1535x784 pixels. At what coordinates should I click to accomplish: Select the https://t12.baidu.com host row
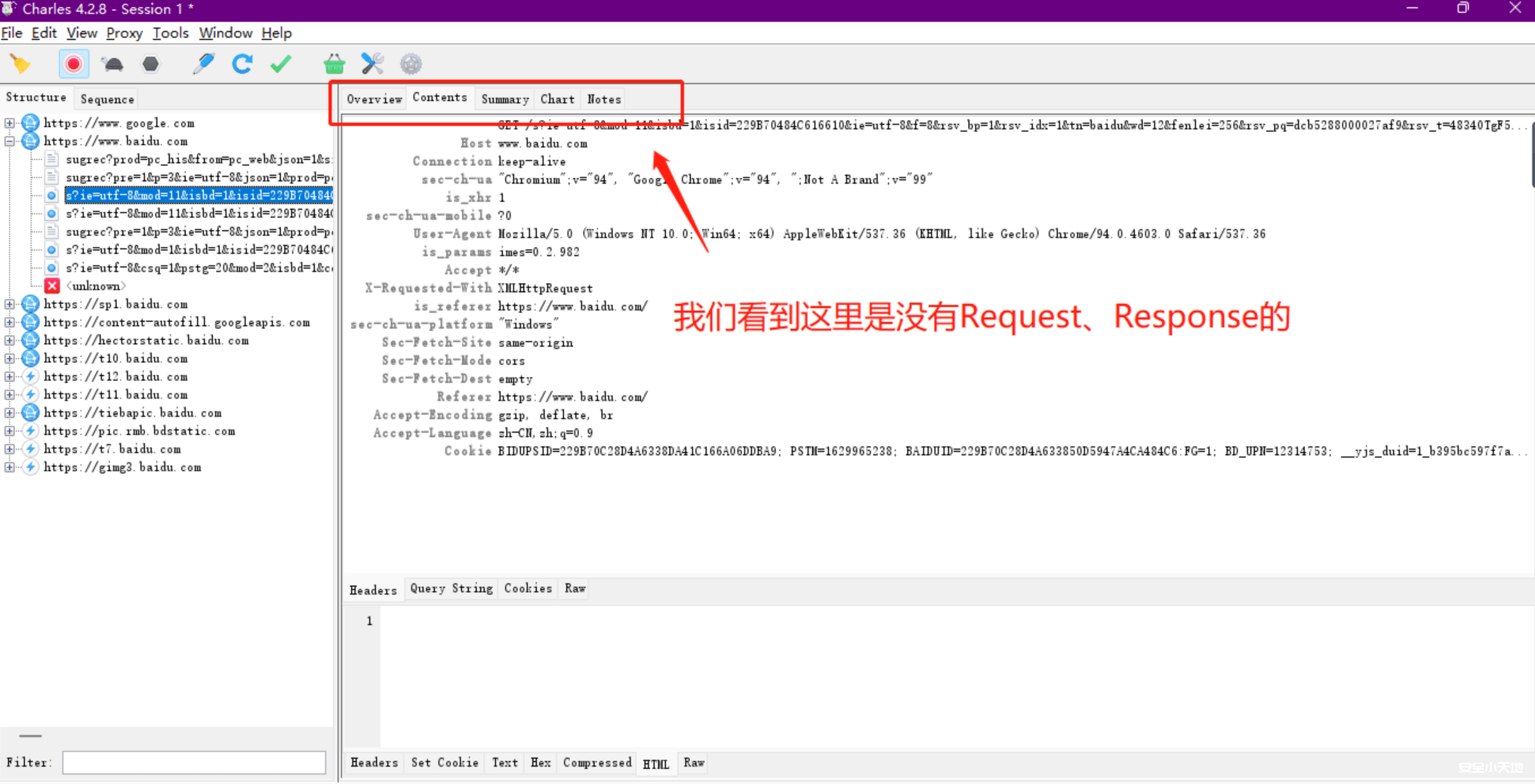coord(116,377)
